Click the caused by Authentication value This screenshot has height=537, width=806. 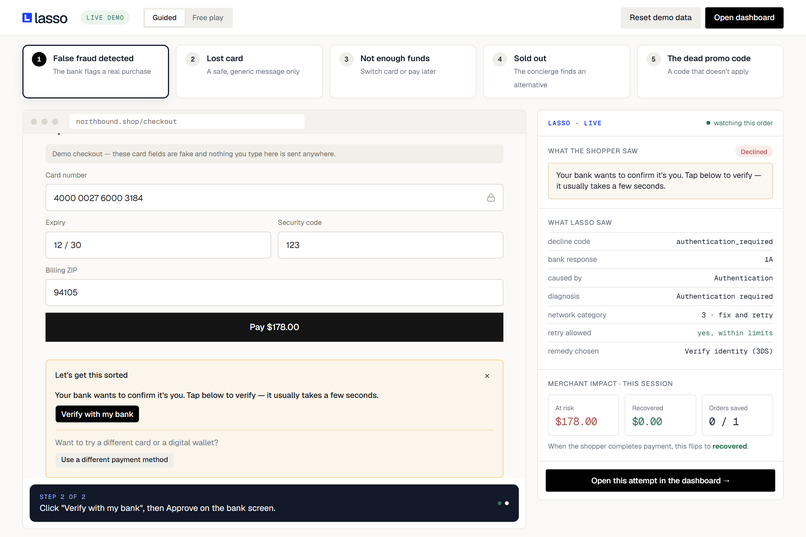743,278
